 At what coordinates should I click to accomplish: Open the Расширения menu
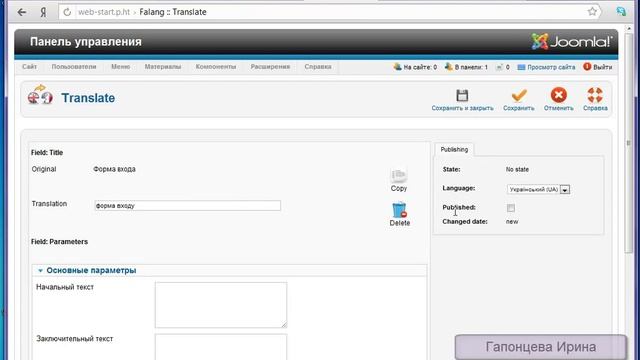(270, 67)
